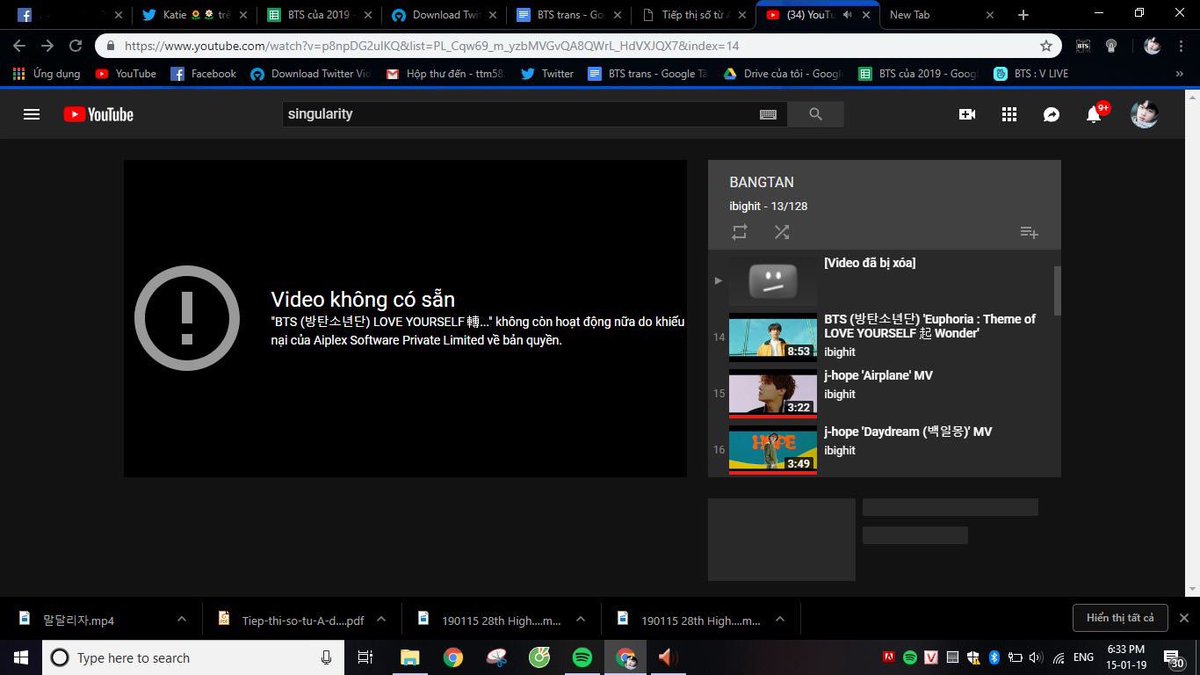Bookmark this page with the star

[1046, 46]
